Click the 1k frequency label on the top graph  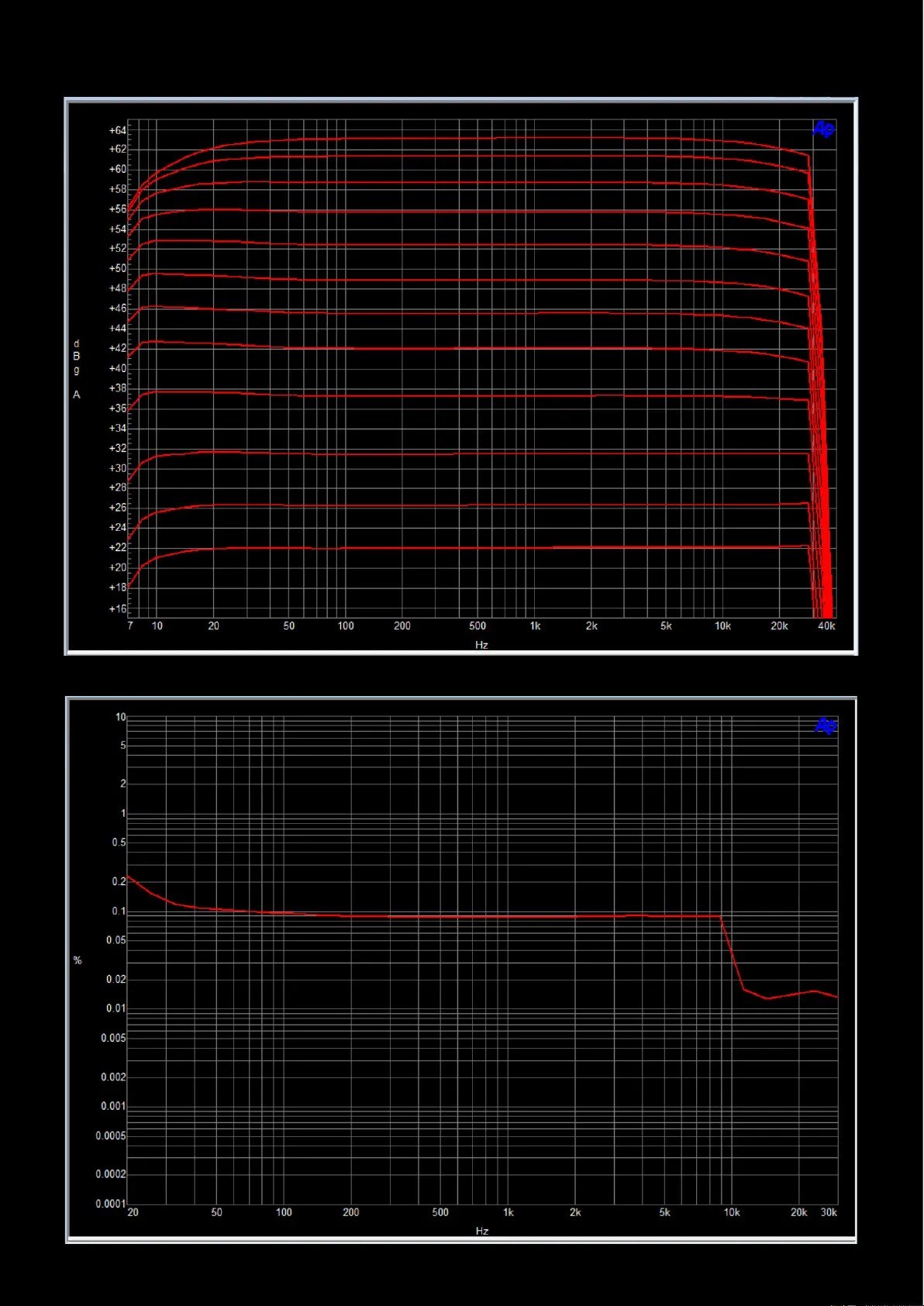click(x=535, y=626)
